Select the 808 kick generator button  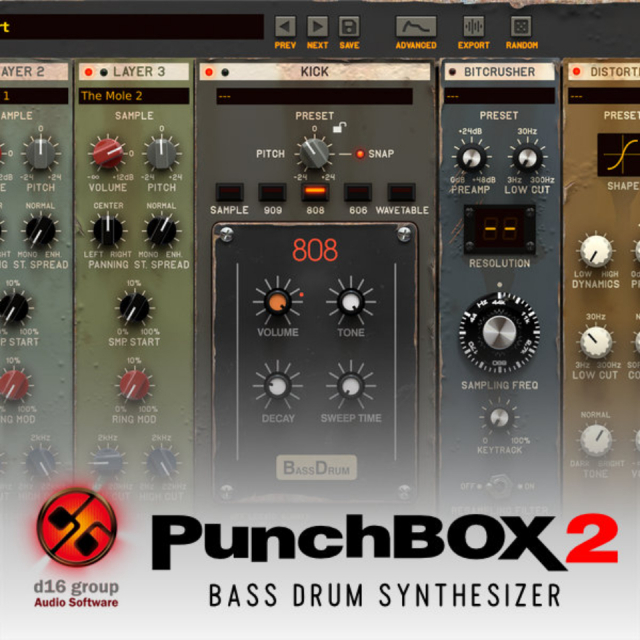pos(315,192)
